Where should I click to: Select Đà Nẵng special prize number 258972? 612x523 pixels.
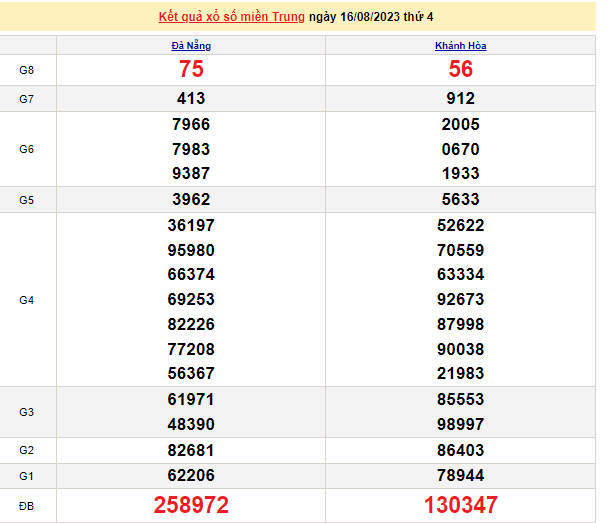pyautogui.click(x=191, y=505)
